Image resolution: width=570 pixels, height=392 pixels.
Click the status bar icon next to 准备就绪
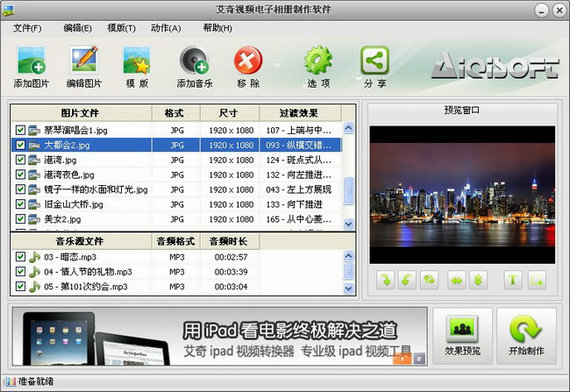tap(11, 381)
